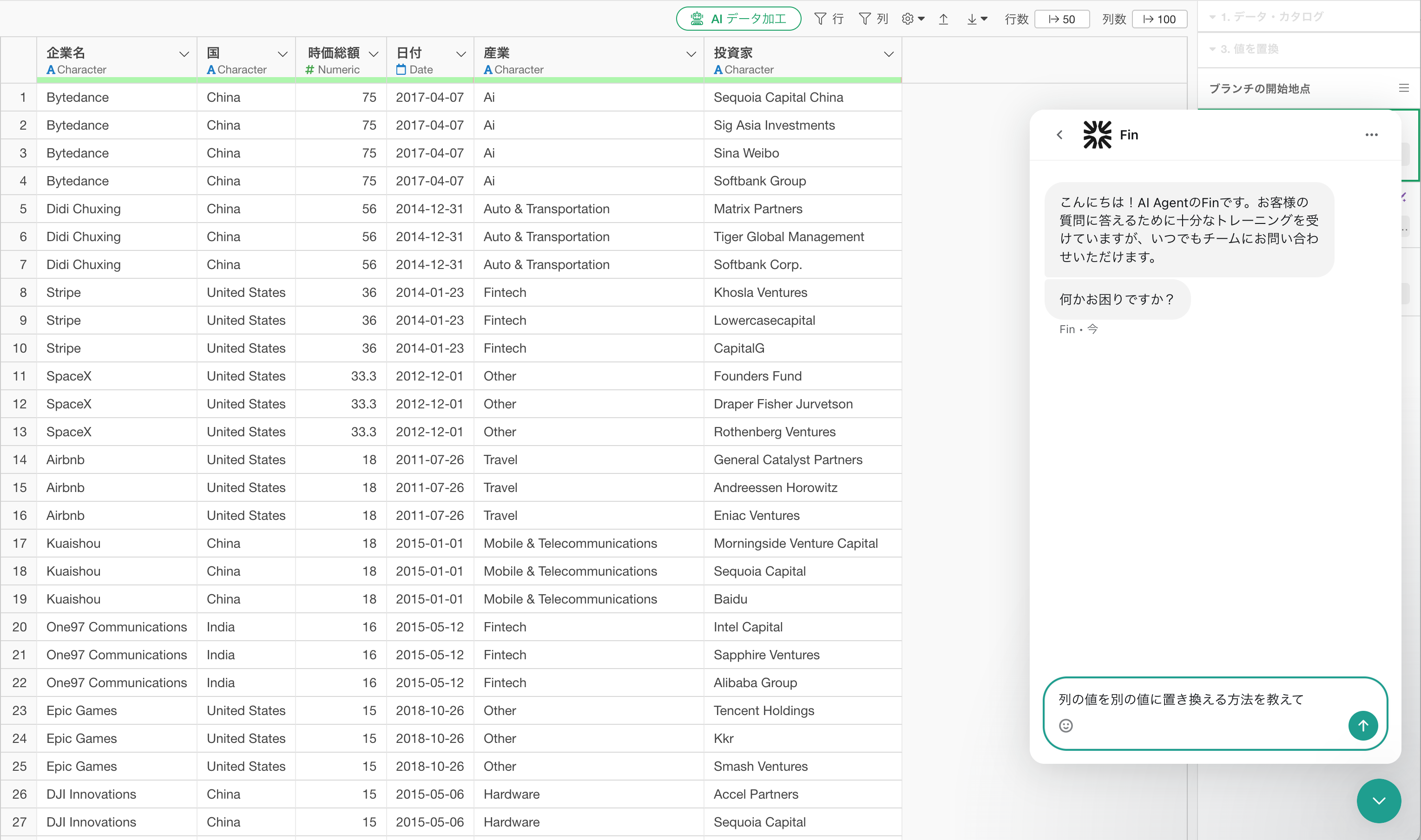The width and height of the screenshot is (1421, 840).
Task: Open the 企業名 column menu
Action: point(184,54)
